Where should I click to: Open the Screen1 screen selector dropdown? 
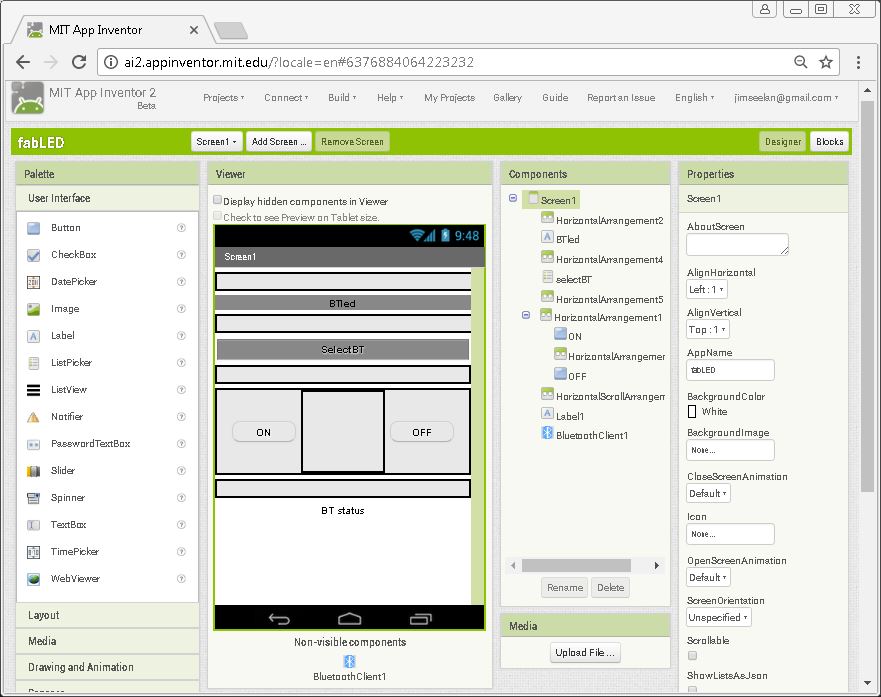click(x=216, y=142)
